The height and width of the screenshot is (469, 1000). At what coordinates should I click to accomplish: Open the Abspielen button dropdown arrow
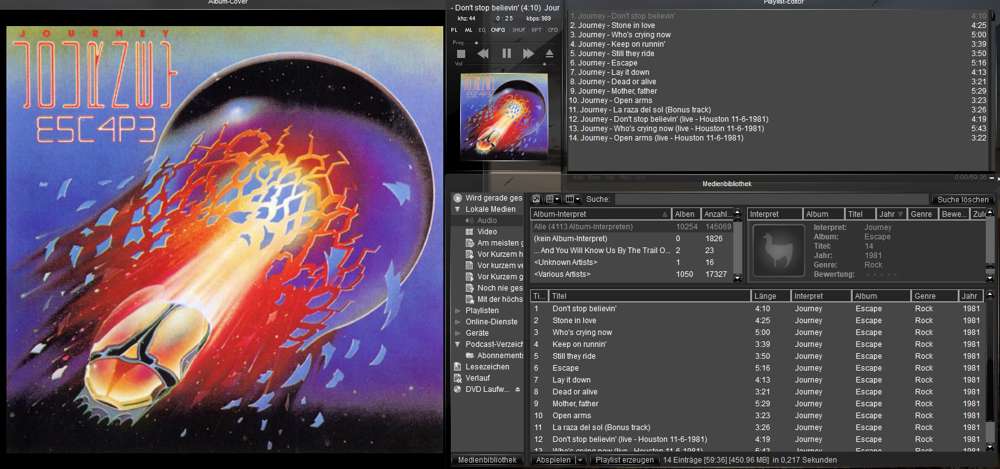point(578,460)
